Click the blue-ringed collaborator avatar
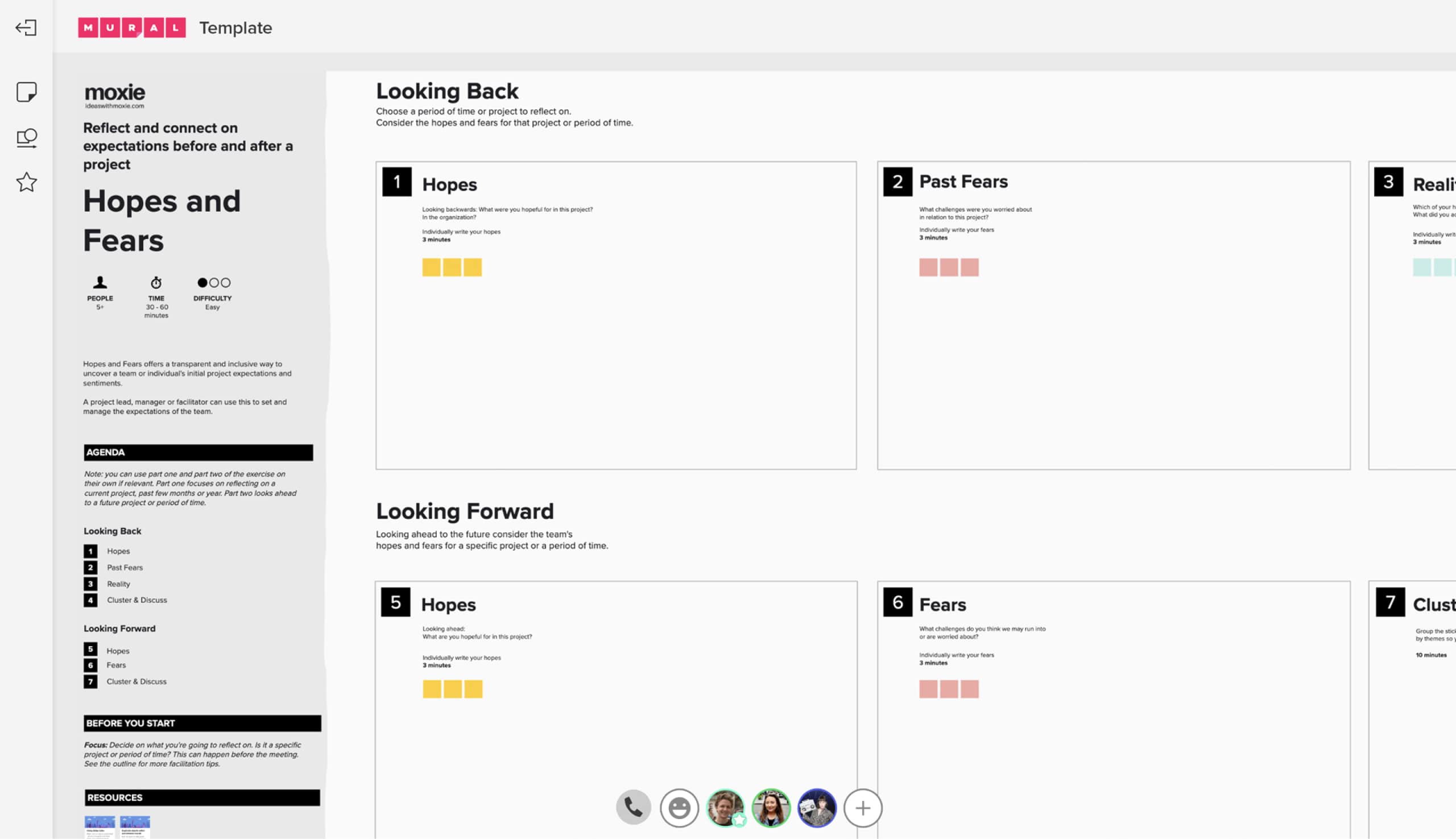Viewport: 1456px width, 839px height. (x=817, y=807)
